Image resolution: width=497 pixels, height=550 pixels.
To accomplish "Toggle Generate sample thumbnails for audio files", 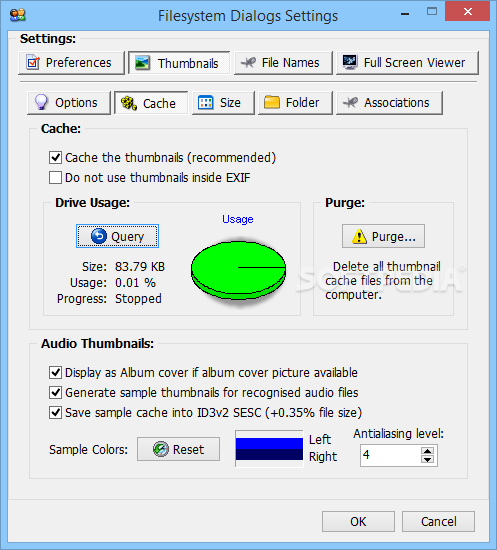I will 55,393.
